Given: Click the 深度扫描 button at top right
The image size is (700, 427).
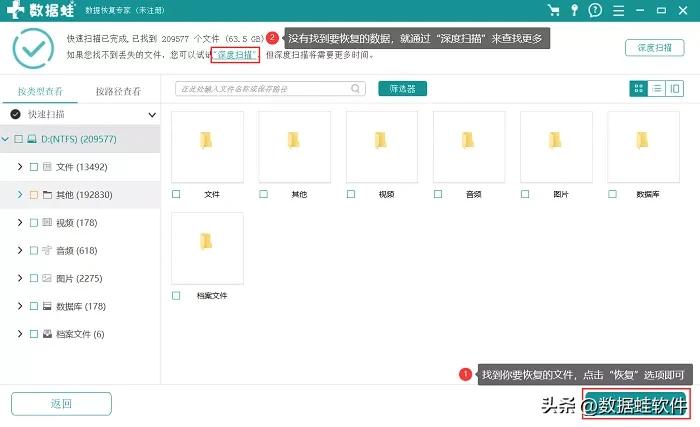Looking at the screenshot, I should pyautogui.click(x=654, y=48).
